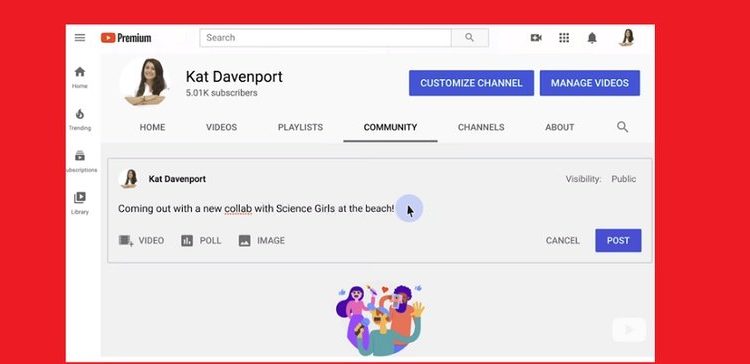Click the Kat Davenport channel title
The width and height of the screenshot is (750, 364).
point(234,77)
